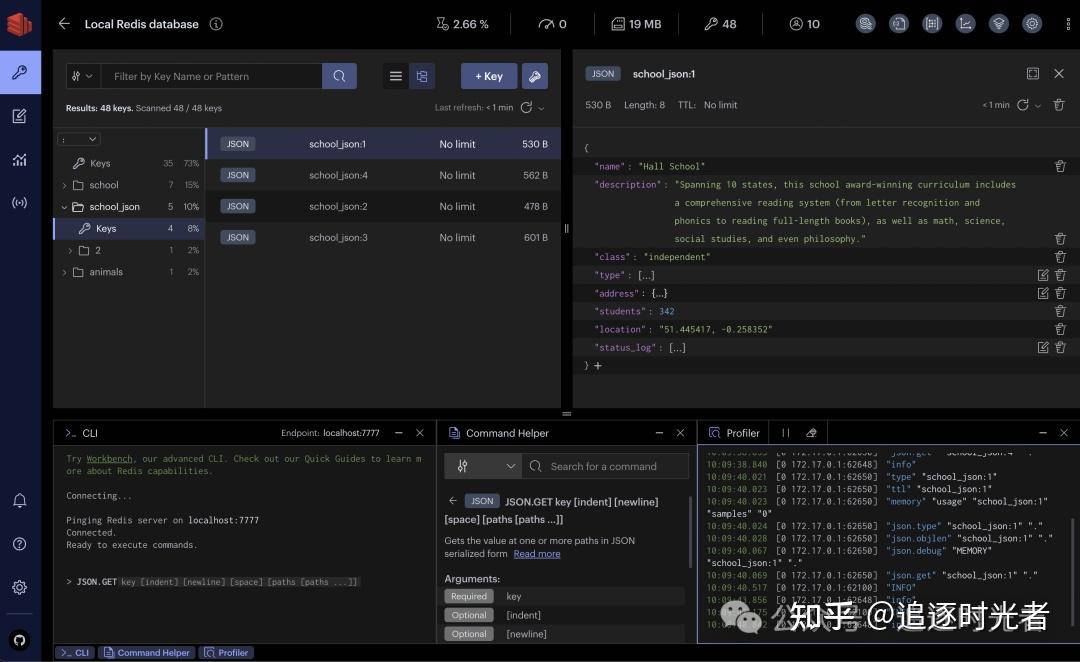Open the Analysis tools chart icon

pos(20,160)
